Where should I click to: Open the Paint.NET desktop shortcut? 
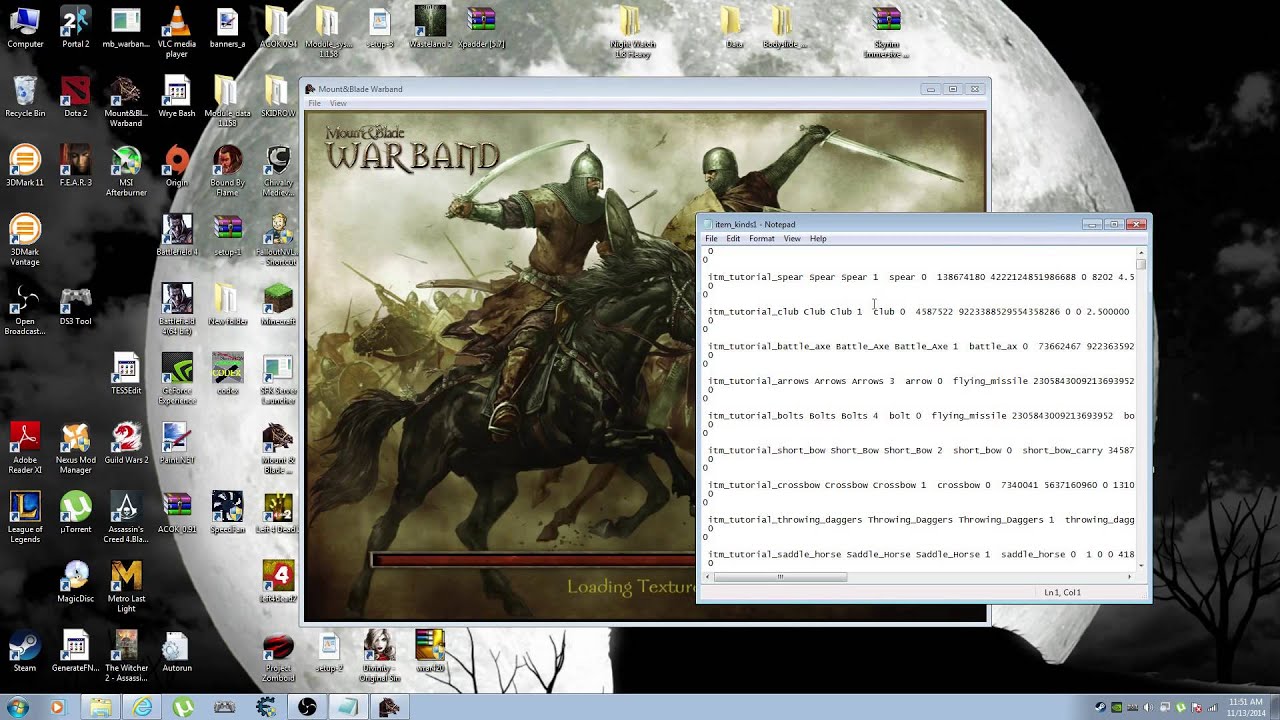(176, 443)
